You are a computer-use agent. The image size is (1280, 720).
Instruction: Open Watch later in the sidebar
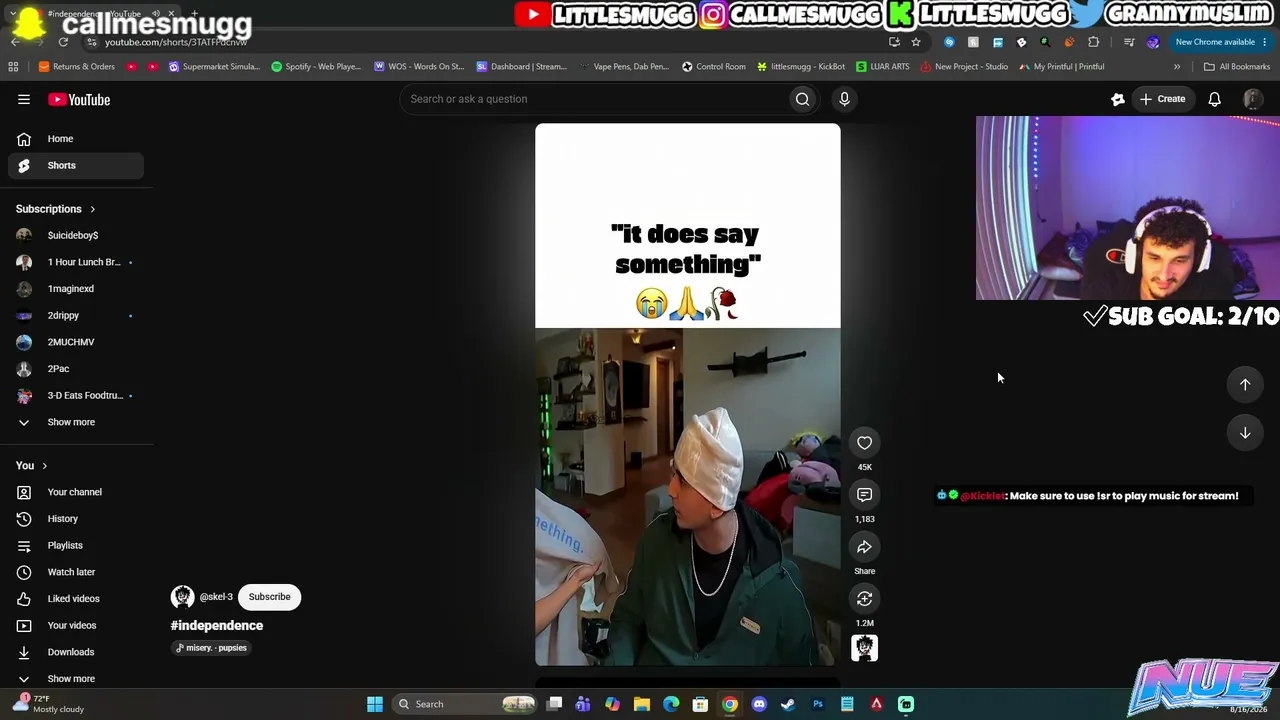click(x=76, y=572)
